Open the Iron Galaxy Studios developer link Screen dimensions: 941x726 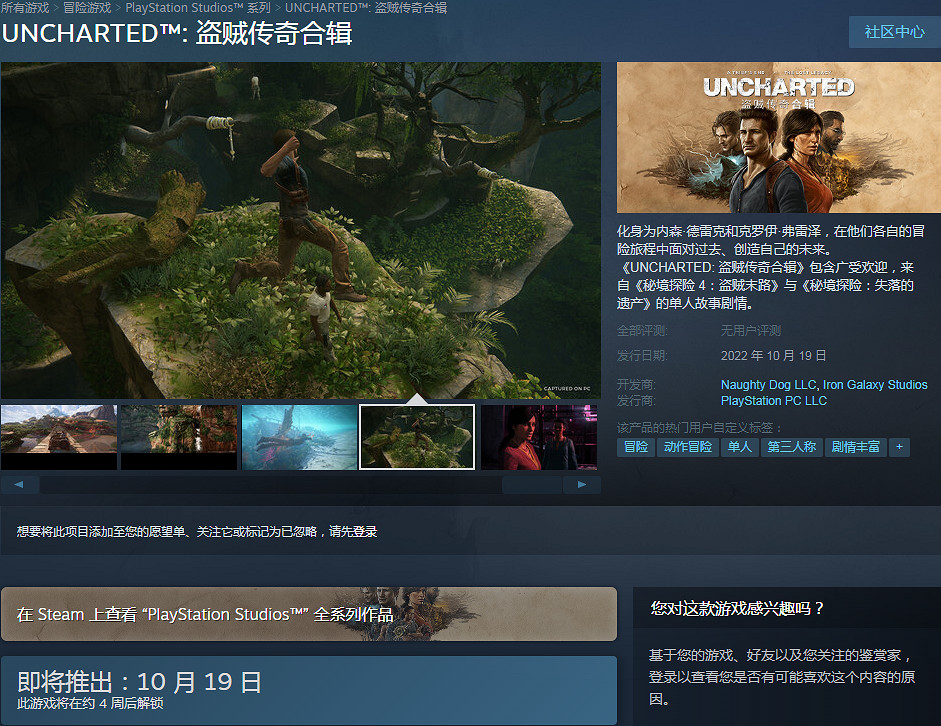[x=876, y=384]
